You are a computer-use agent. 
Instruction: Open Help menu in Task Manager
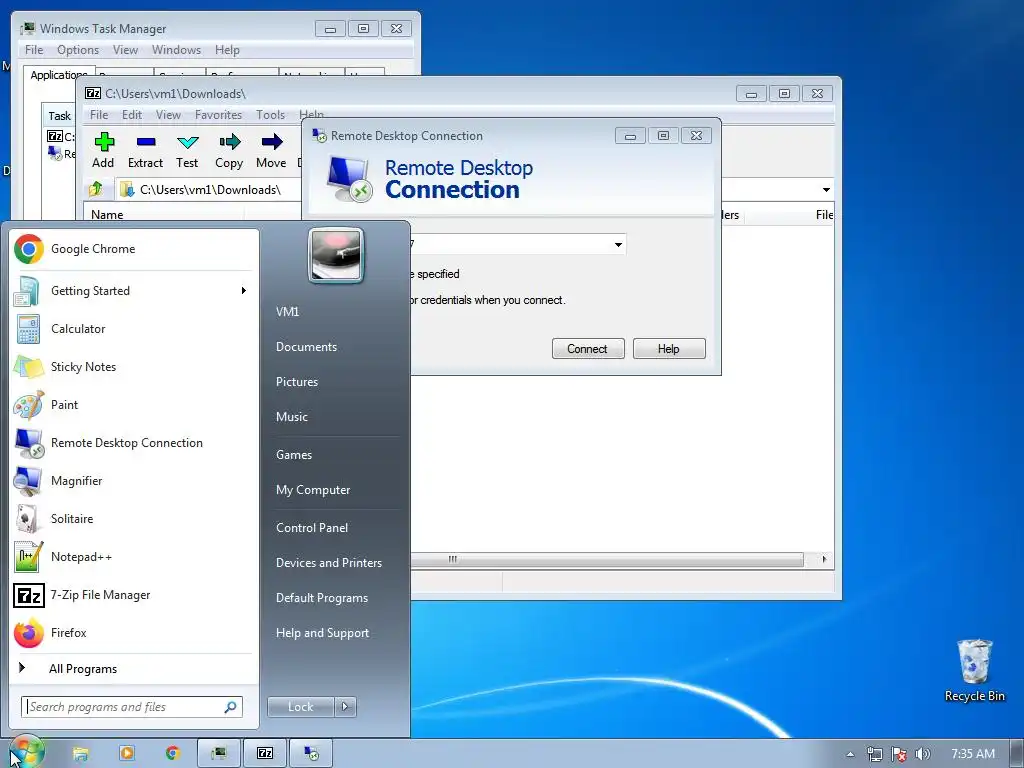coord(227,50)
